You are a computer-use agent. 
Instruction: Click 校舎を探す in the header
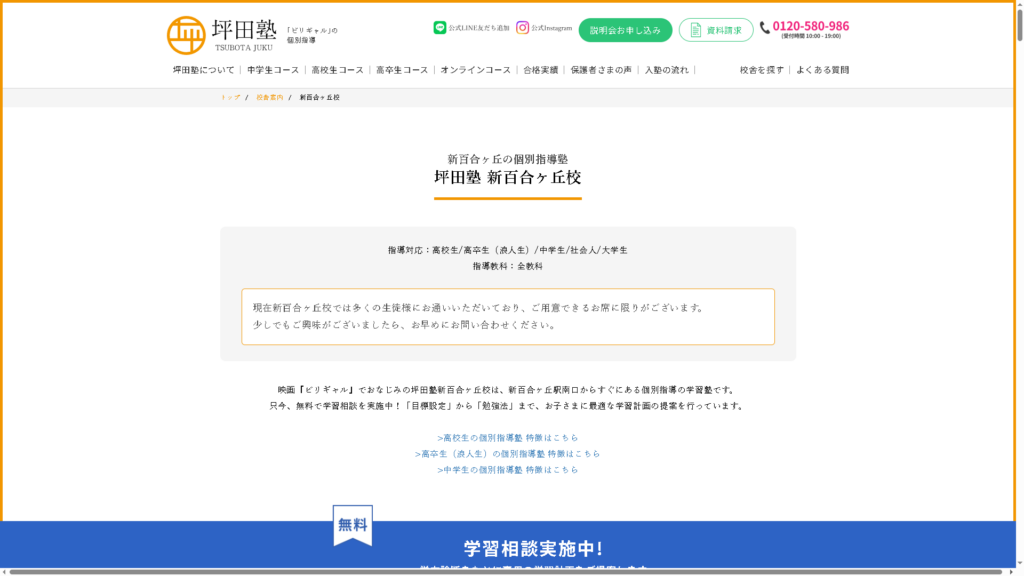[x=761, y=70]
